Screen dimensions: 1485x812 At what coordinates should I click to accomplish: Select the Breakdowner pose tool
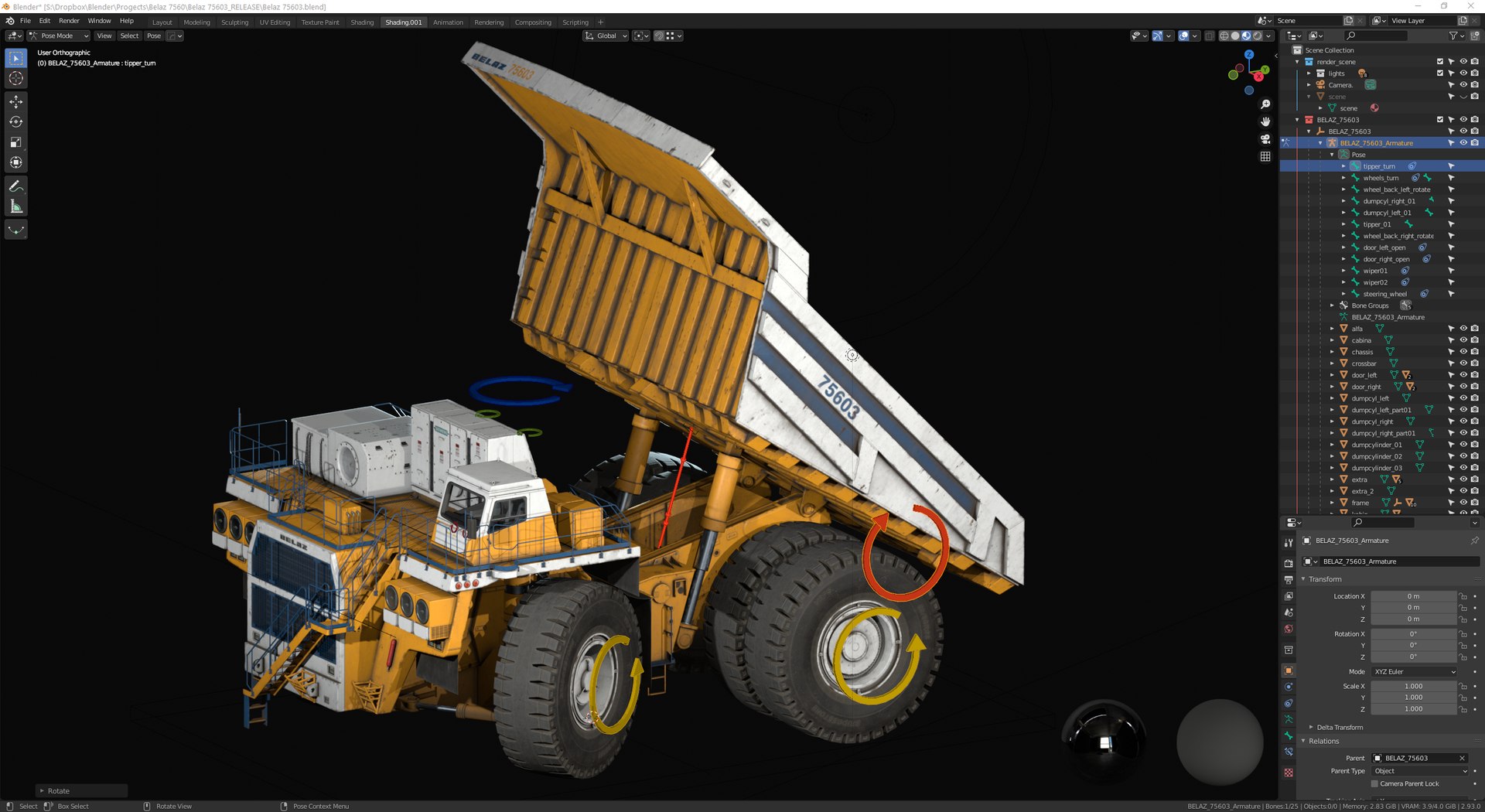pyautogui.click(x=16, y=230)
